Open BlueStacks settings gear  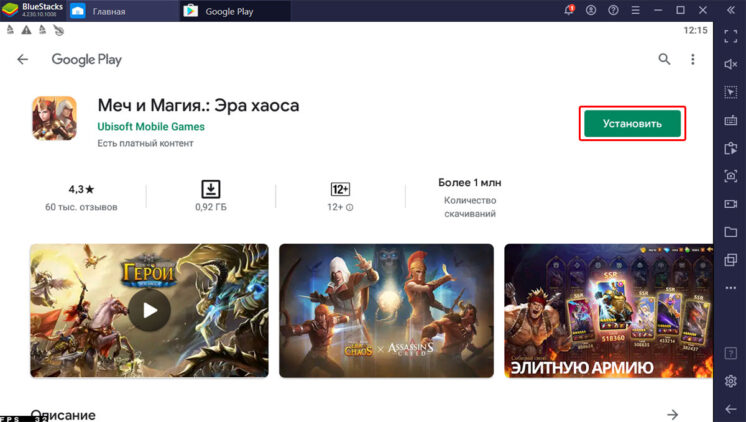point(731,381)
